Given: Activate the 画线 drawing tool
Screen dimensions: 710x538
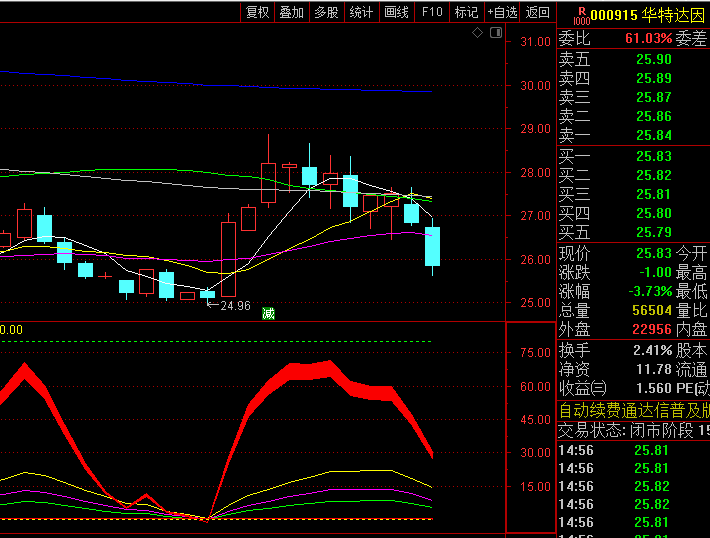Looking at the screenshot, I should (397, 12).
